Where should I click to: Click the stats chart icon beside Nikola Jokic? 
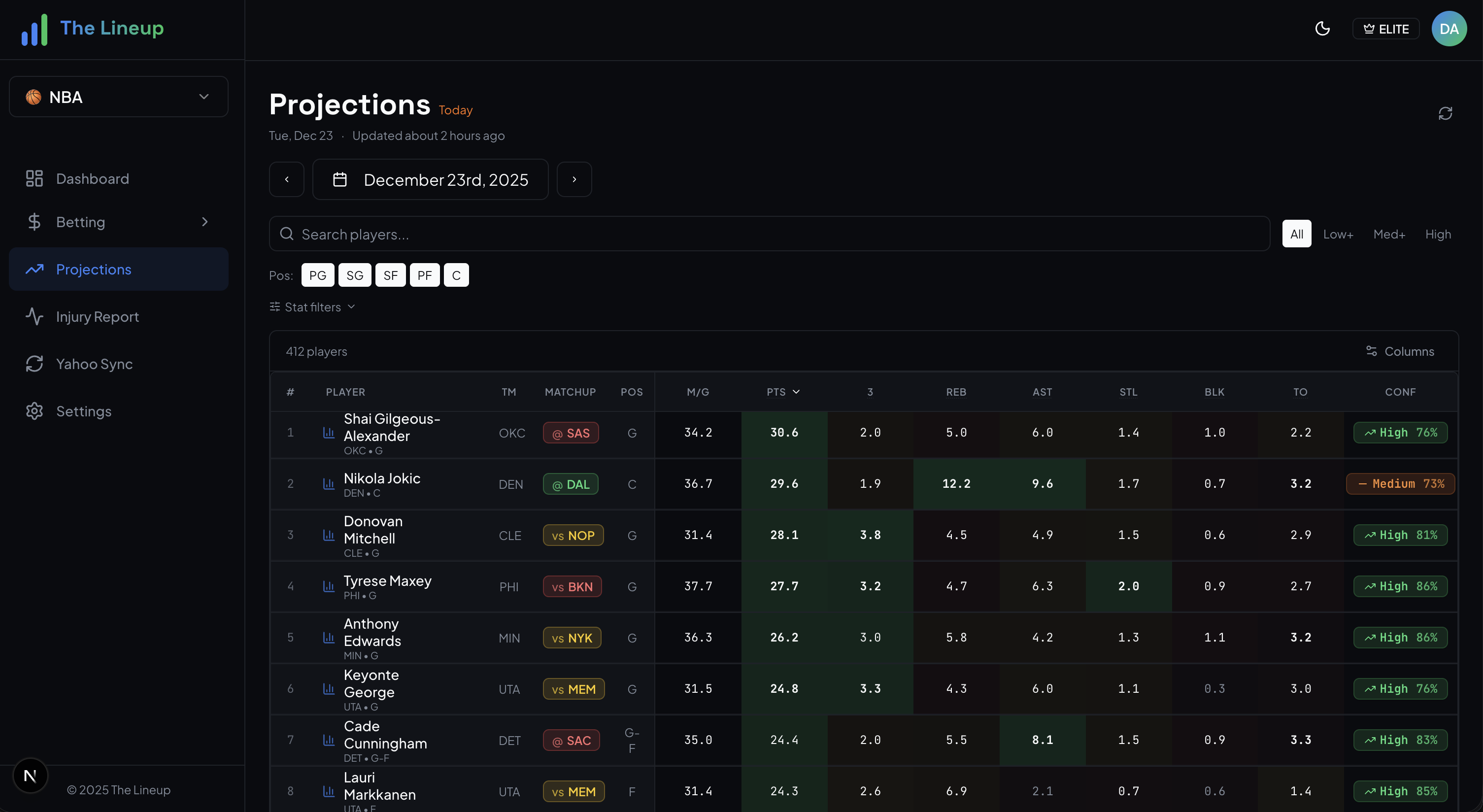[x=328, y=484]
